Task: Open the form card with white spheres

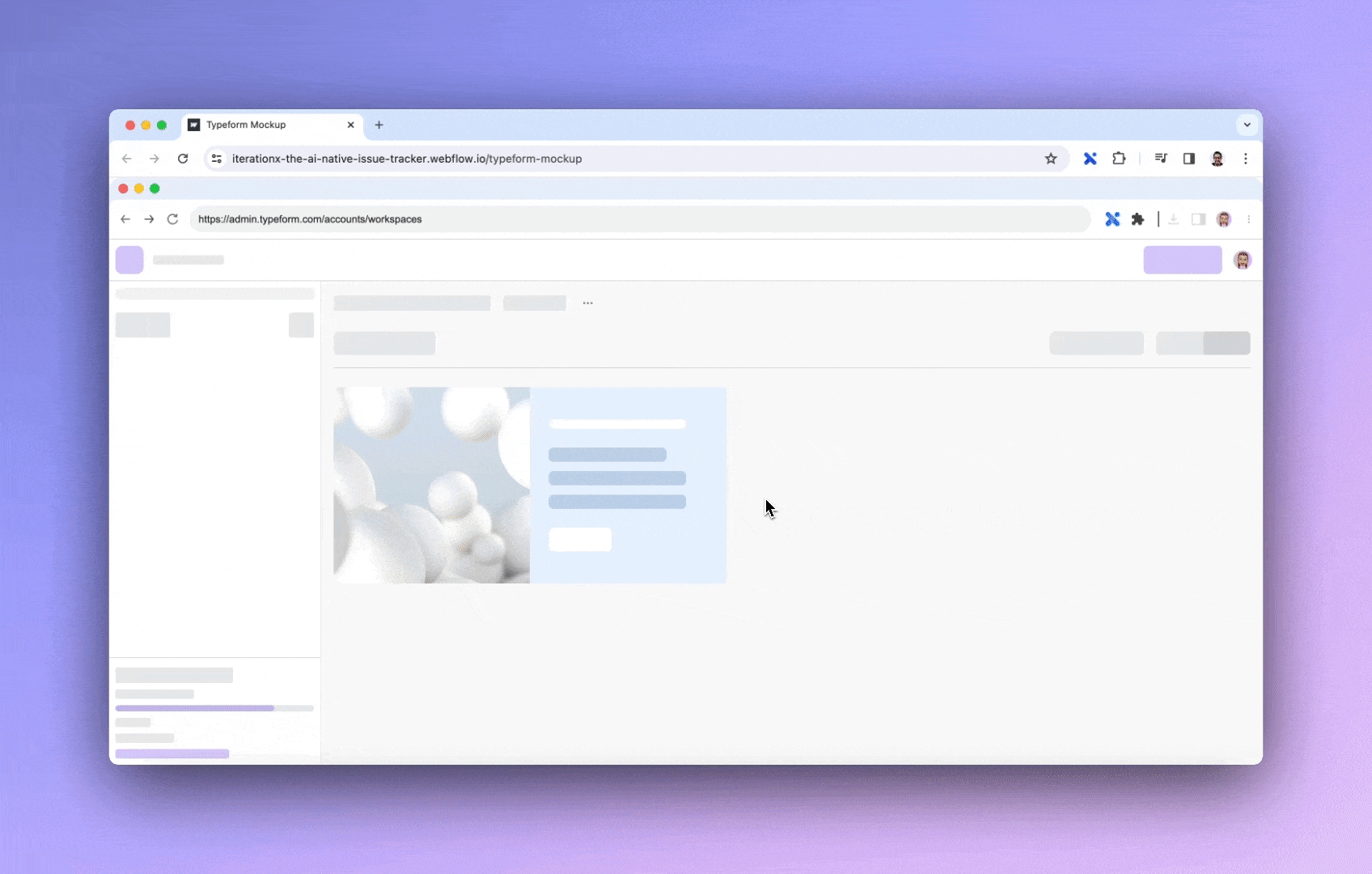Action: point(530,485)
